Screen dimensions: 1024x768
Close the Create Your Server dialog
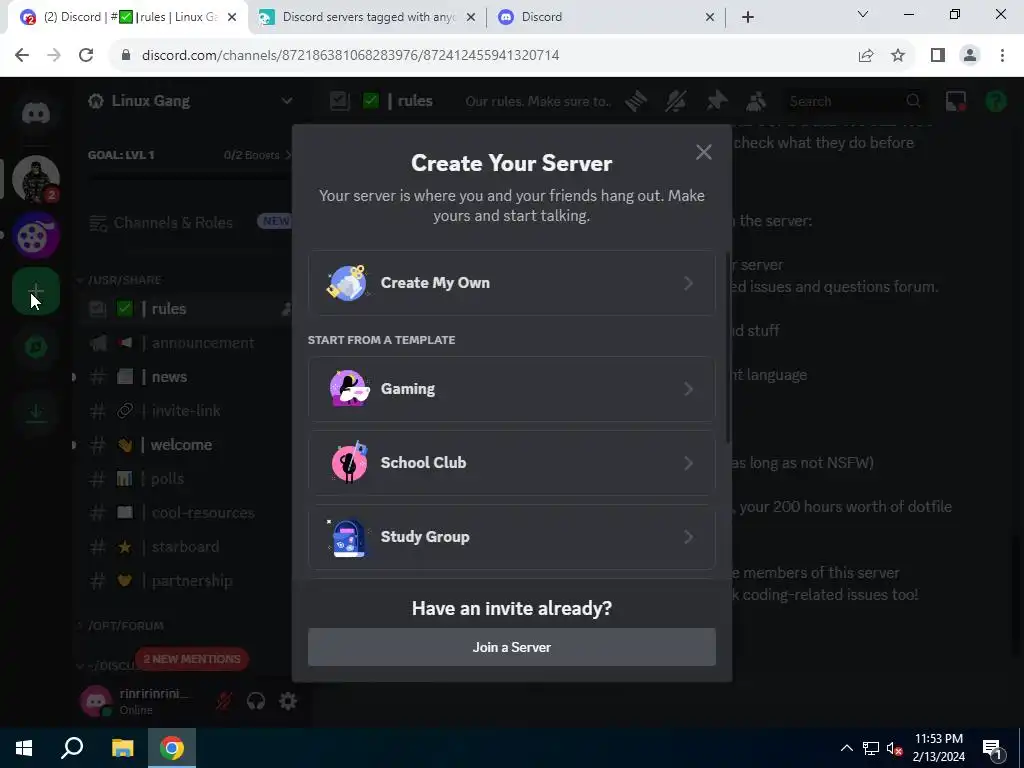tap(703, 152)
